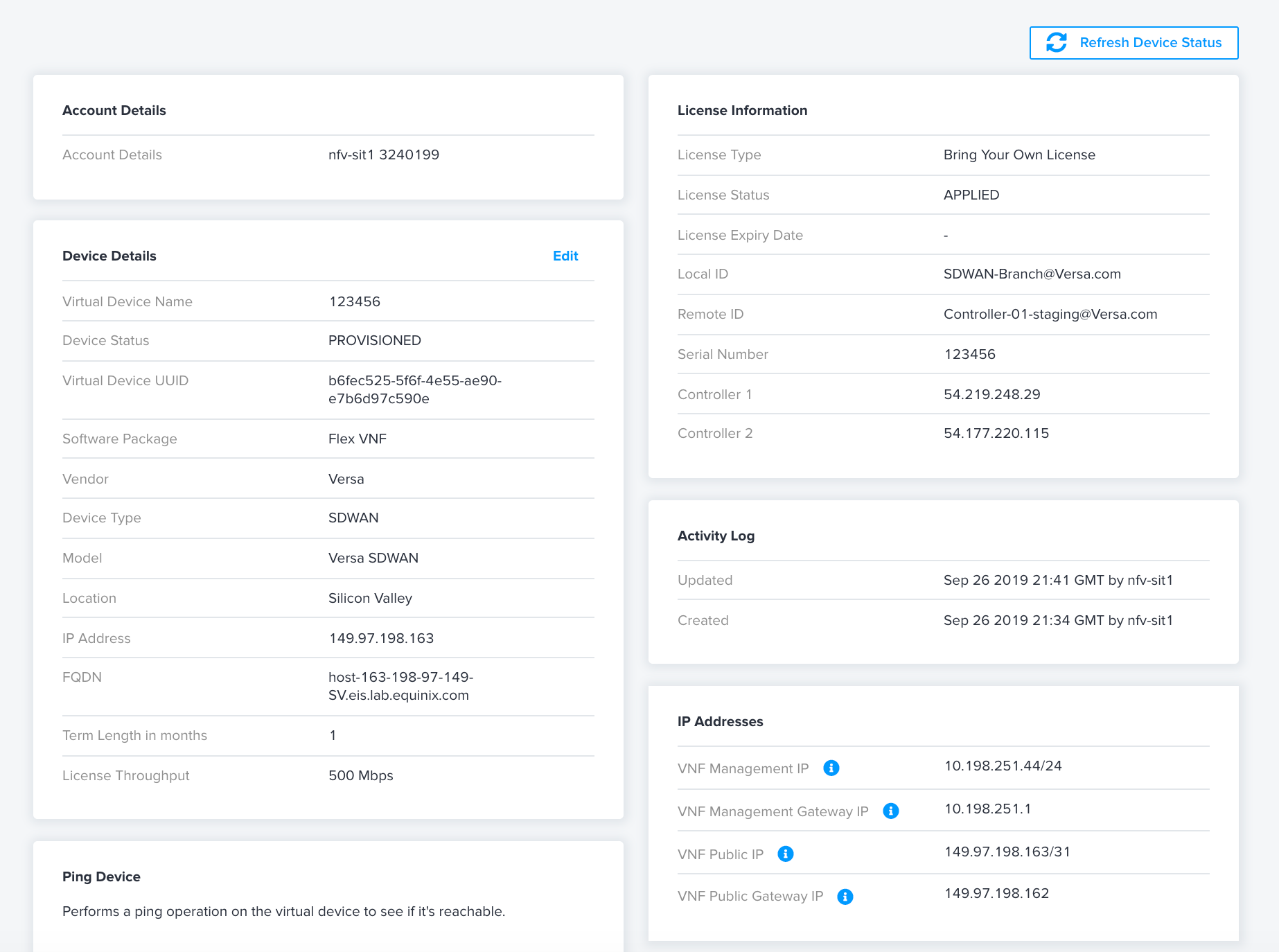Image resolution: width=1279 pixels, height=952 pixels.
Task: Click the Ping Device heading
Action: tap(101, 876)
